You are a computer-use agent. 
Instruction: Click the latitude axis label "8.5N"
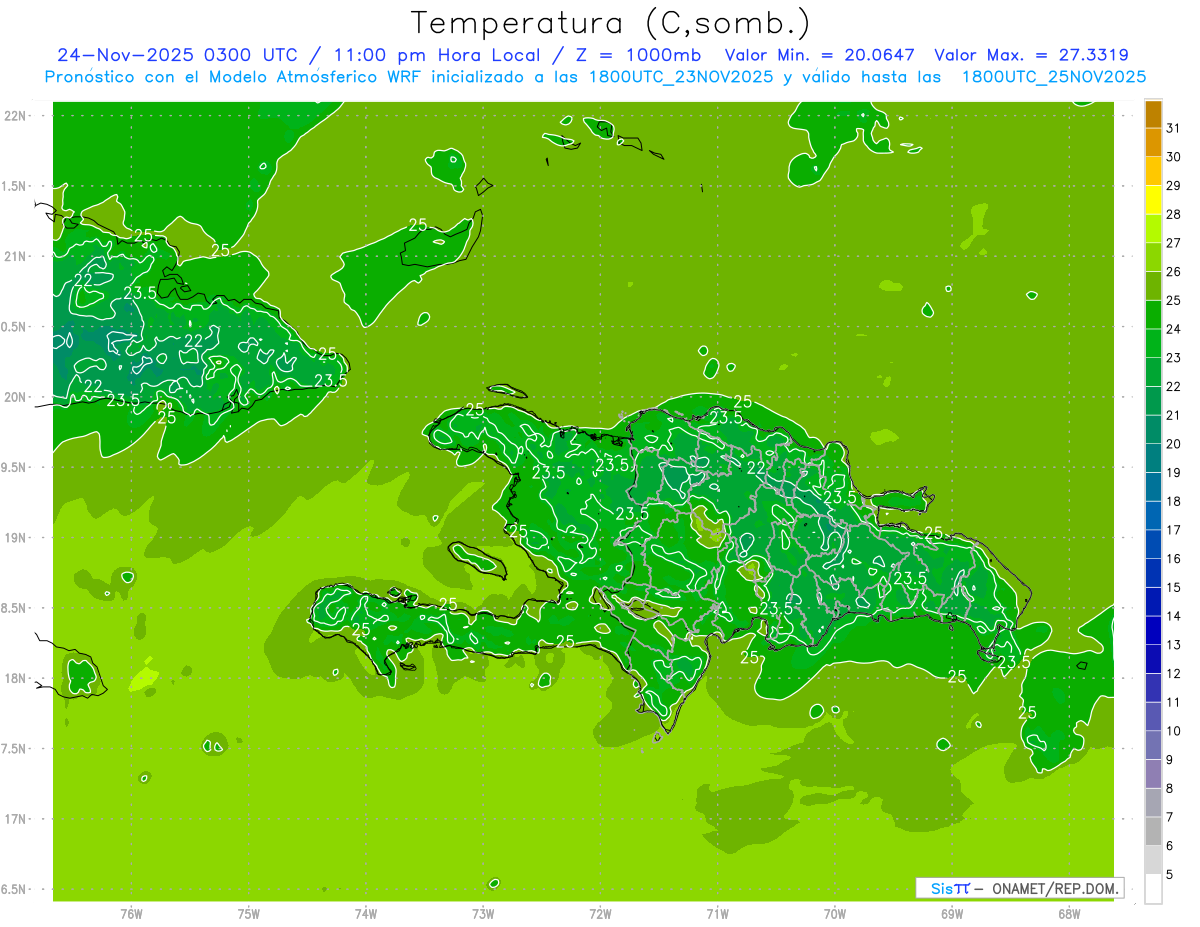click(14, 609)
